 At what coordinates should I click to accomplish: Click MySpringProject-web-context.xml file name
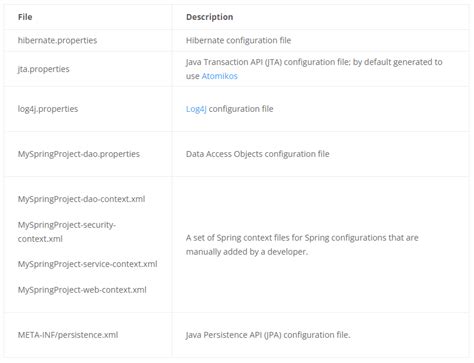pyautogui.click(x=82, y=290)
